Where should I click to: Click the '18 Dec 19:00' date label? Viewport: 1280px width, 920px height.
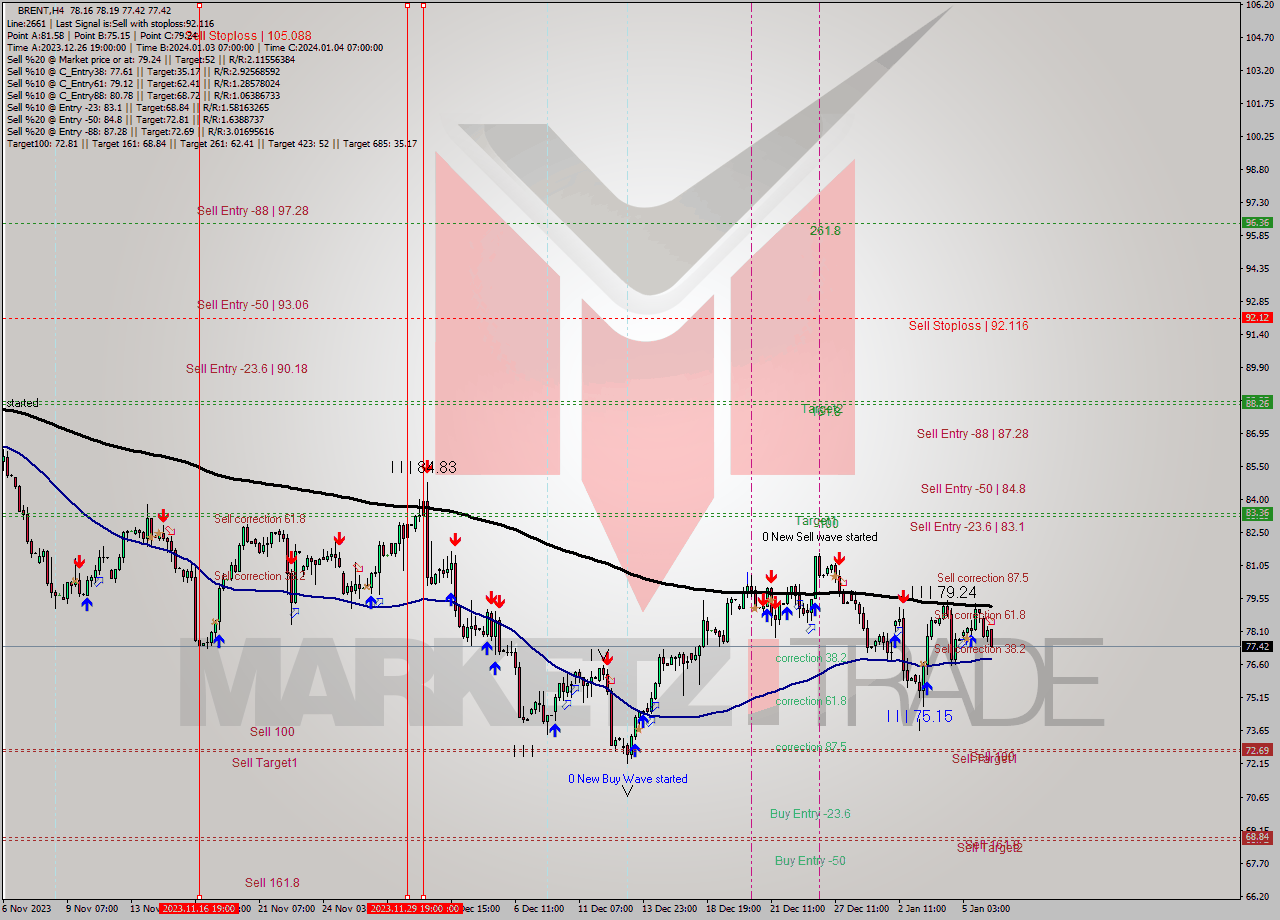(x=733, y=909)
